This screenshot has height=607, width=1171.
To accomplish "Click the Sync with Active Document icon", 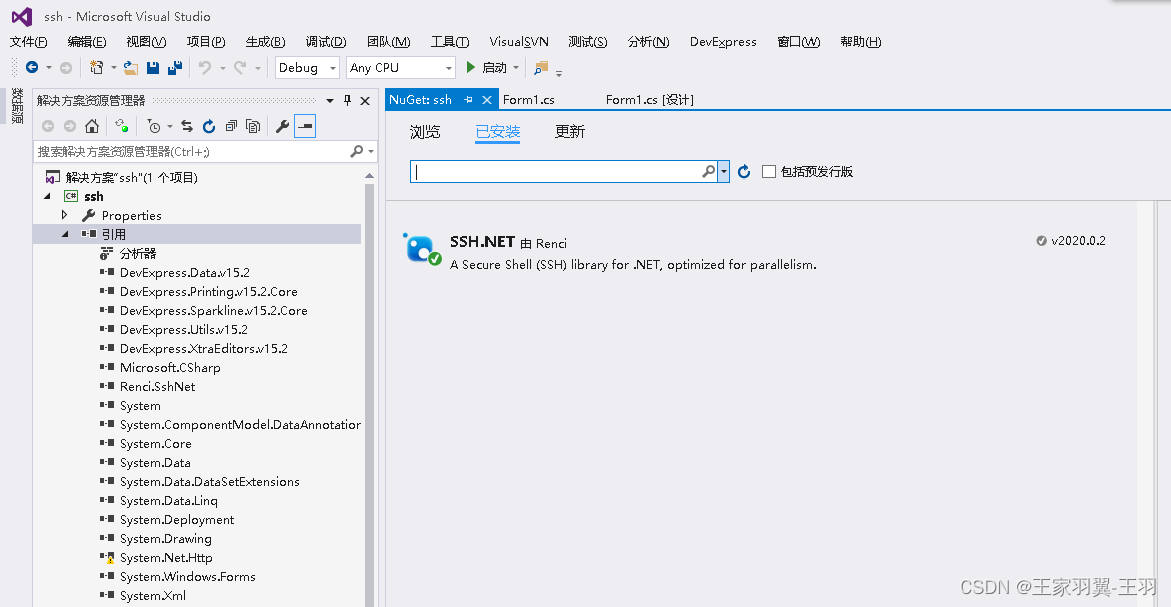I will click(x=187, y=126).
